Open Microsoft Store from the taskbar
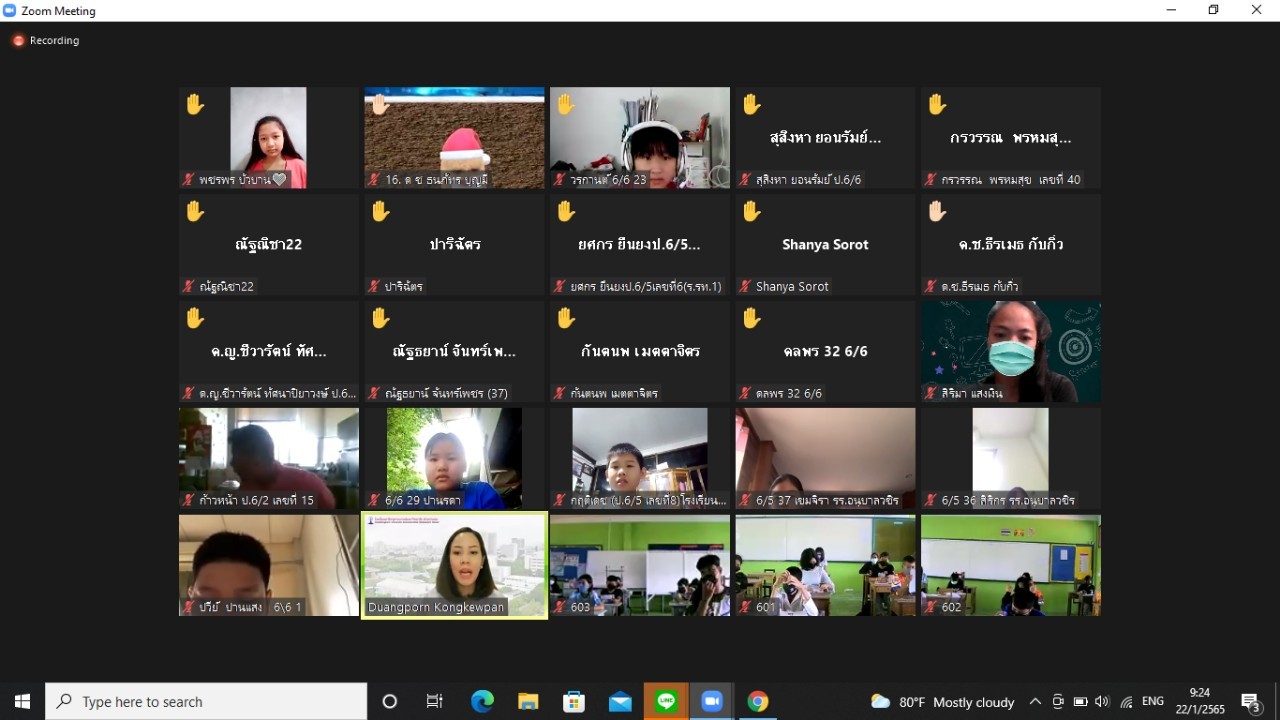This screenshot has width=1280, height=720. (574, 702)
